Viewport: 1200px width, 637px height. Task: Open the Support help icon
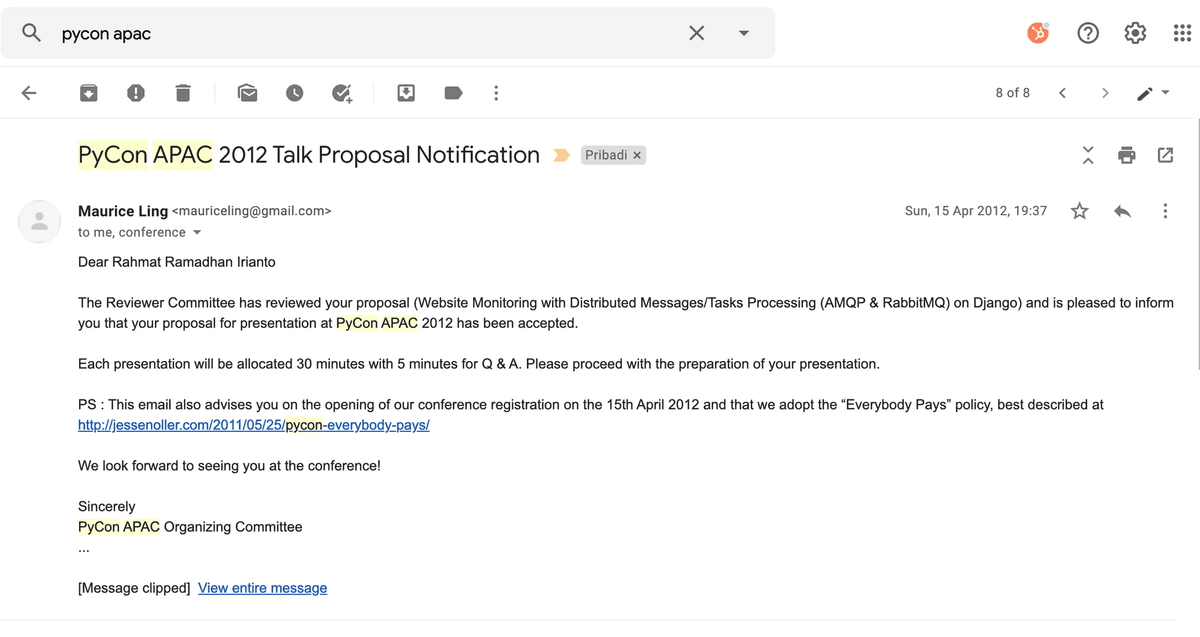(x=1088, y=33)
